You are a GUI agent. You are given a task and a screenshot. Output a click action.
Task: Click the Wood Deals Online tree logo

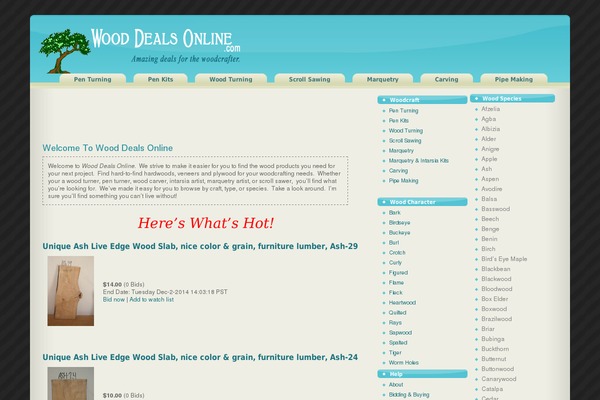tap(65, 51)
